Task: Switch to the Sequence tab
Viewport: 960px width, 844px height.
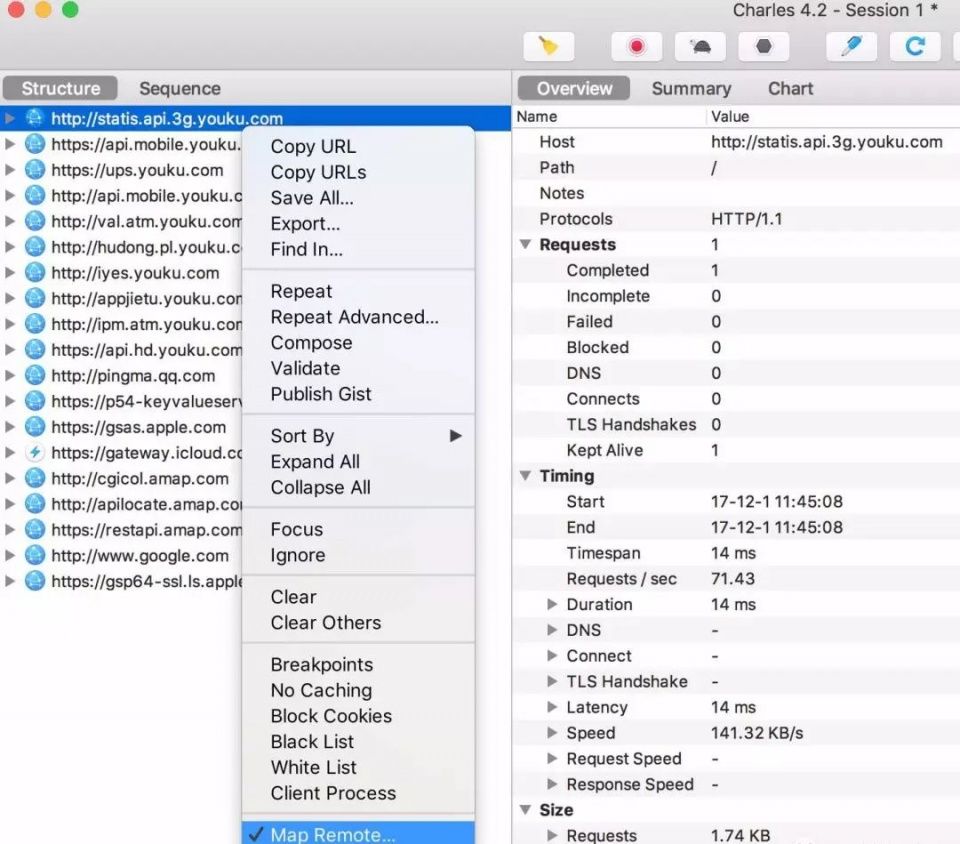Action: point(179,88)
